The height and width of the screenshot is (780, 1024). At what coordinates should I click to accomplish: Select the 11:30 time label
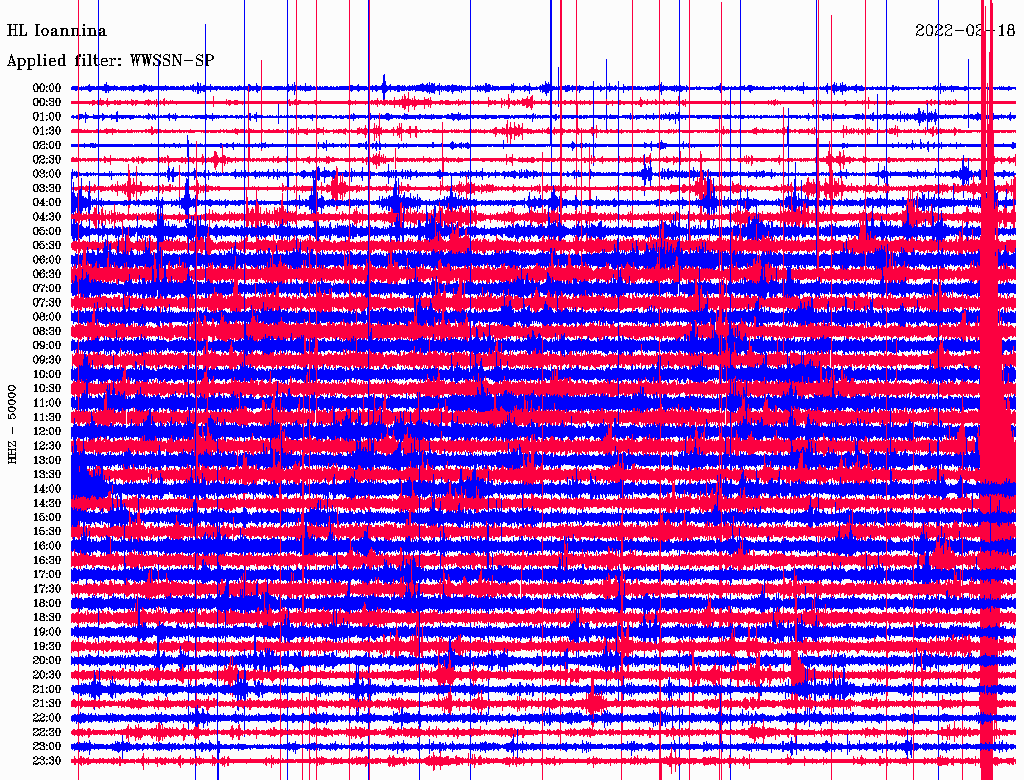47,417
